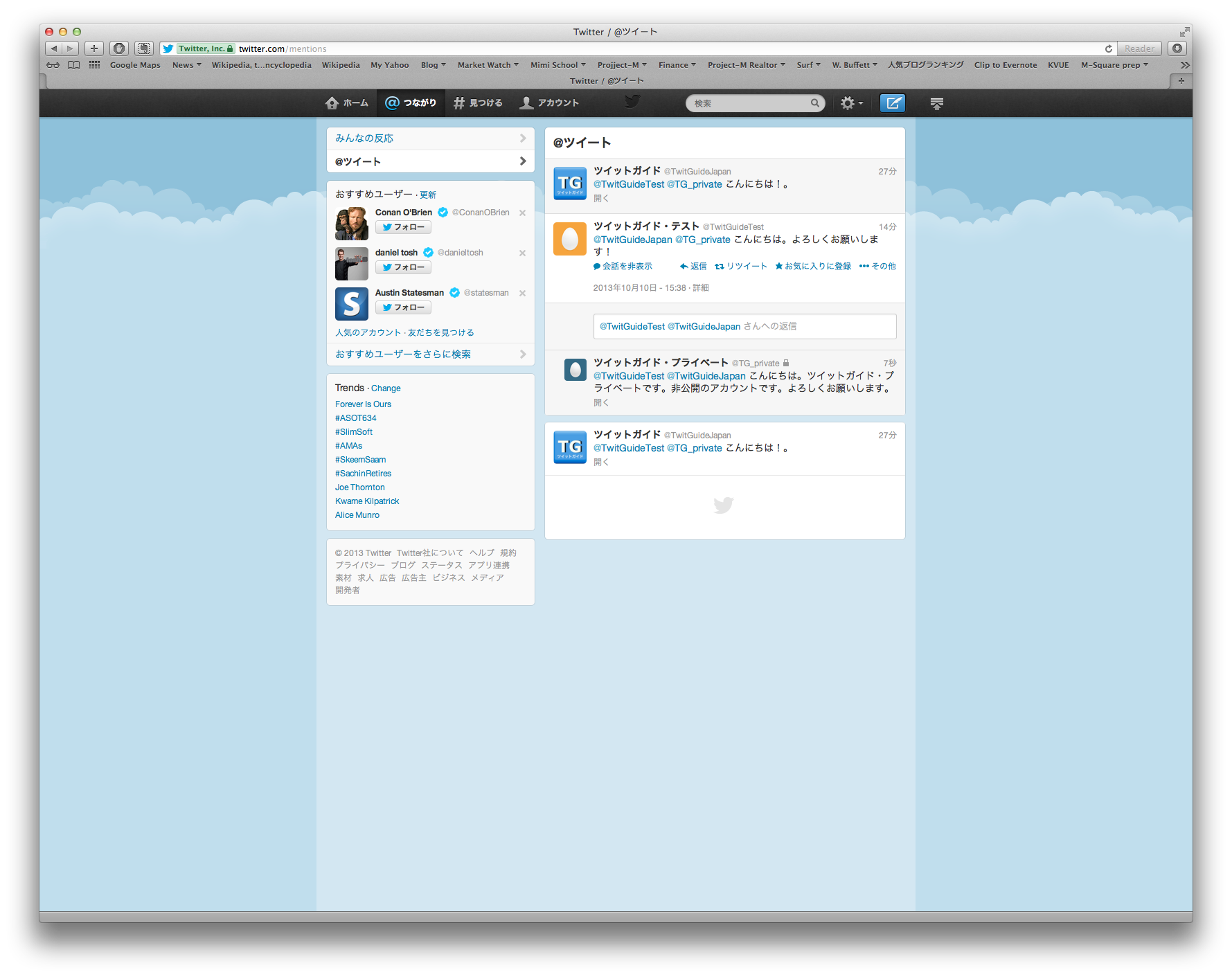
Task: Click 更新 to refresh suggested users
Action: 428,195
